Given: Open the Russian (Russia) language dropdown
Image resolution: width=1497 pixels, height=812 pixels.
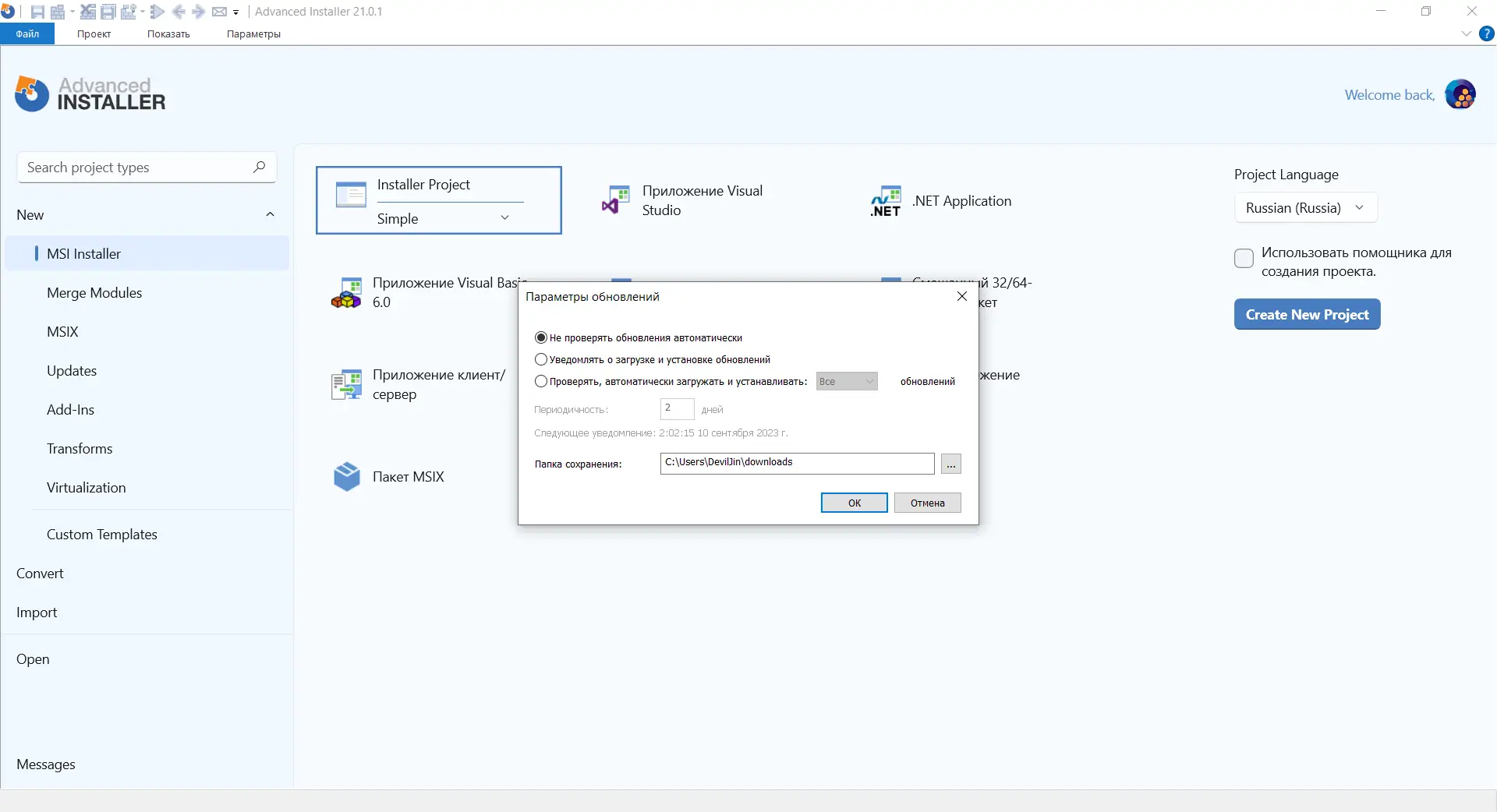Looking at the screenshot, I should 1306,208.
